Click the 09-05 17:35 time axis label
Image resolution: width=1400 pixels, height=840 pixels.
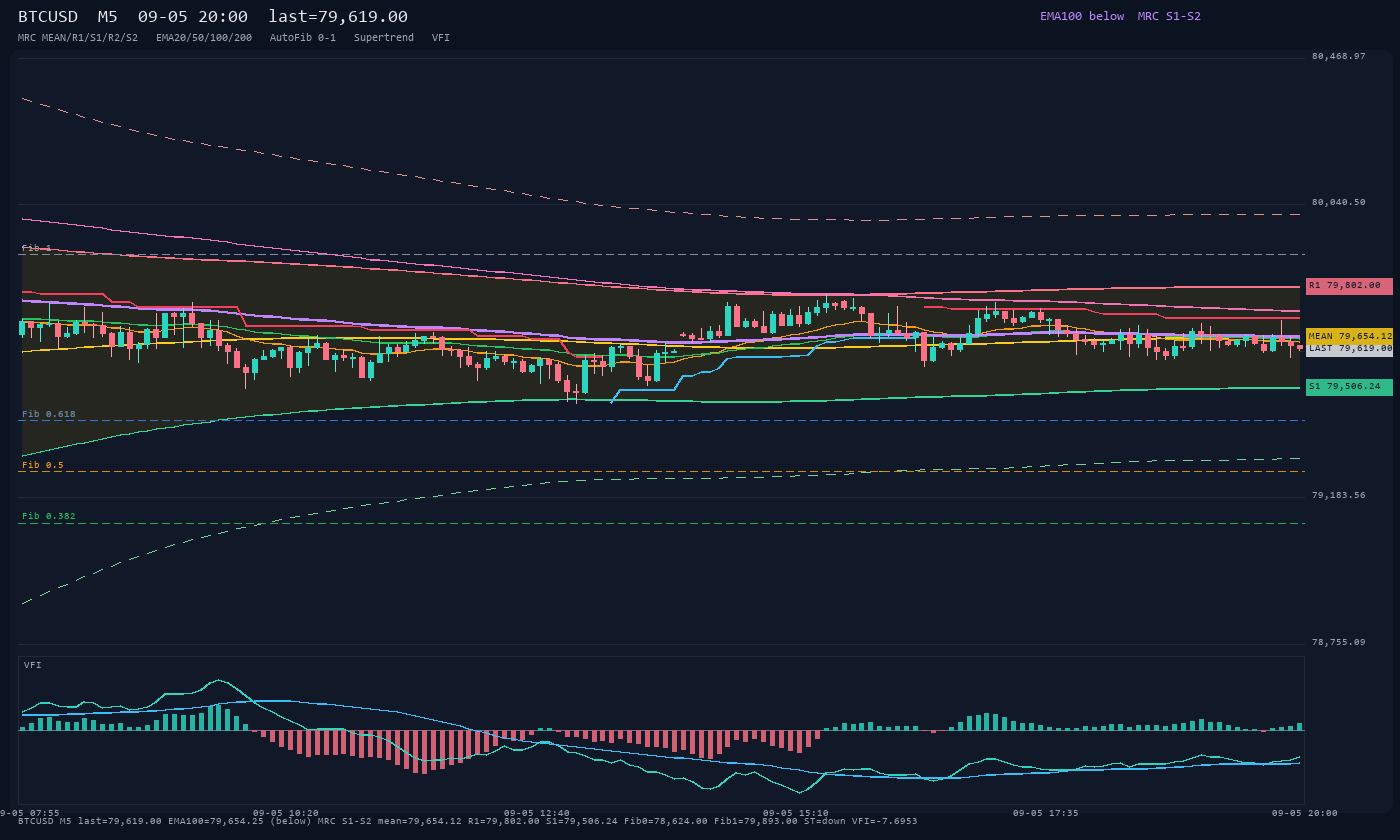pyautogui.click(x=1046, y=813)
